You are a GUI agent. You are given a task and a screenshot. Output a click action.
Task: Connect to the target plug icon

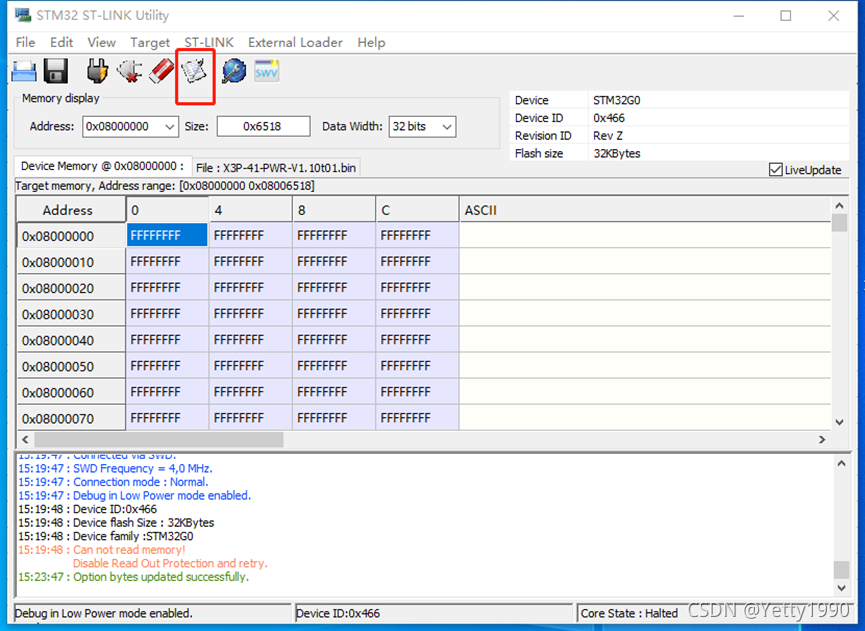[98, 71]
